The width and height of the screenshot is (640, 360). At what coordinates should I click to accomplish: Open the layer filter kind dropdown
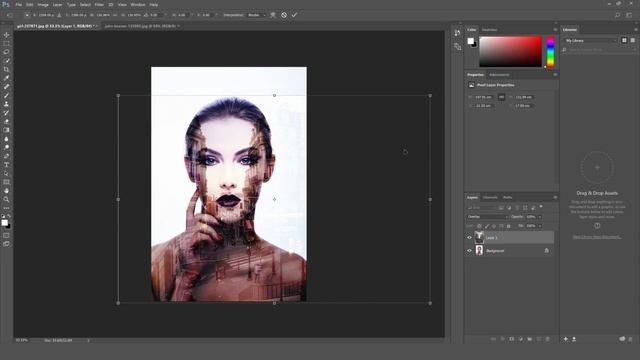coord(482,208)
